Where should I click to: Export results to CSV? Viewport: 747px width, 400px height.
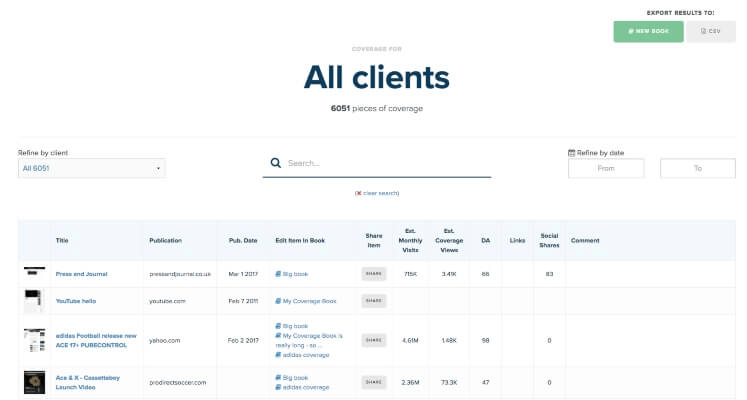(x=711, y=31)
